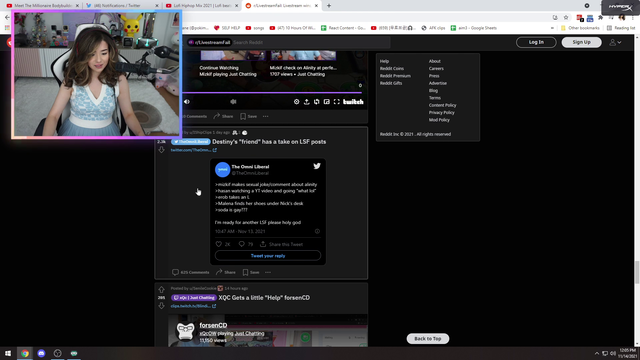Screen dimensions: 640x360
Task: Open the user menu dropdown in the Reddit header
Action: pos(615,42)
